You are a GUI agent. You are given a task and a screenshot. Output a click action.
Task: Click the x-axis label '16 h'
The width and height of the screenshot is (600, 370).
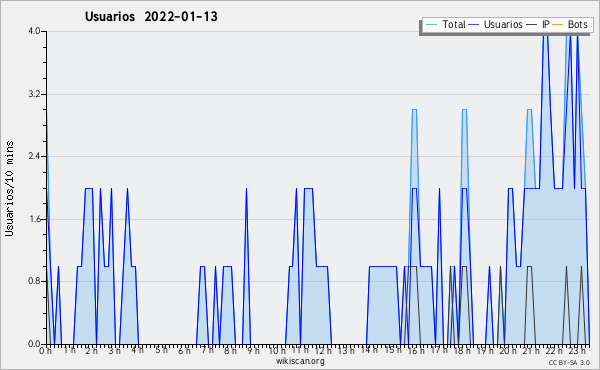(x=416, y=351)
